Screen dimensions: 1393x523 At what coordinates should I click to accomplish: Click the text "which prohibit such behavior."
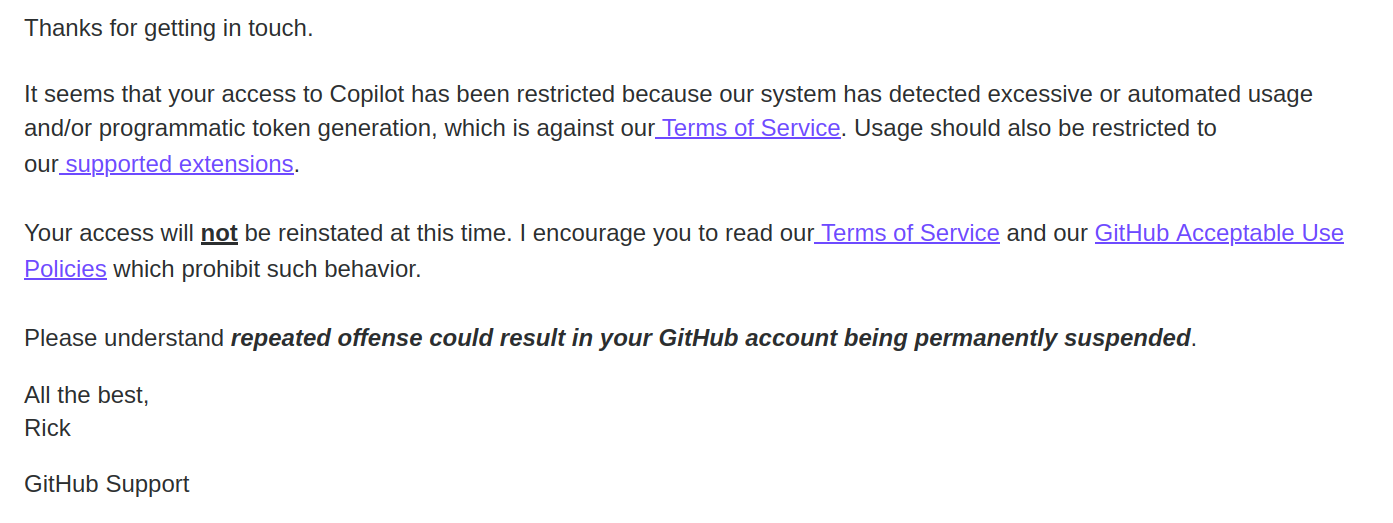[x=267, y=269]
